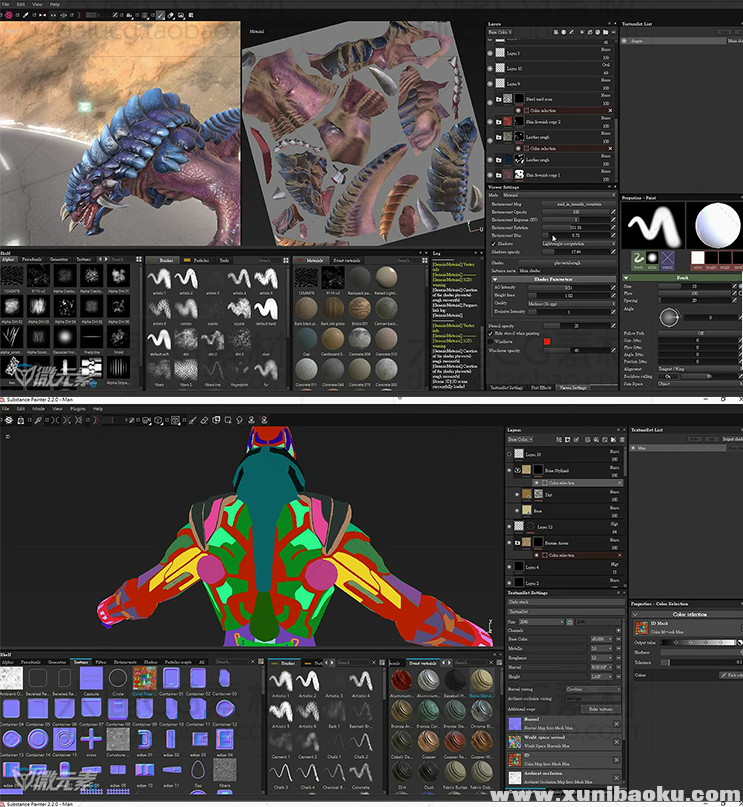
Task: Remove the Normal additional map
Action: coord(616,723)
